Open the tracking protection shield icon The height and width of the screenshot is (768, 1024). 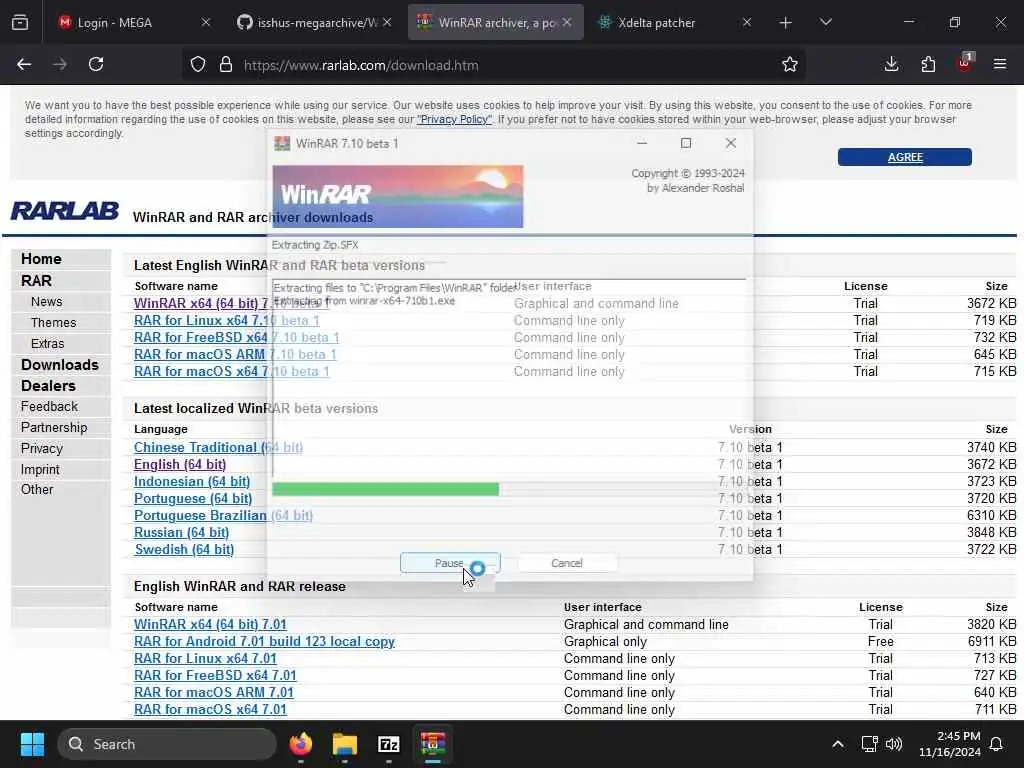point(198,65)
